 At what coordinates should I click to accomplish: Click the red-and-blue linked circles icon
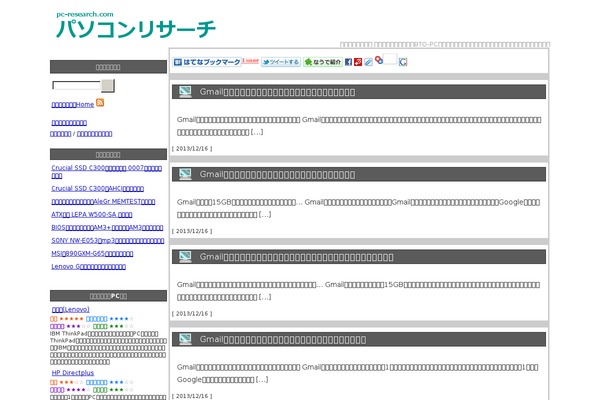pyautogui.click(x=378, y=60)
